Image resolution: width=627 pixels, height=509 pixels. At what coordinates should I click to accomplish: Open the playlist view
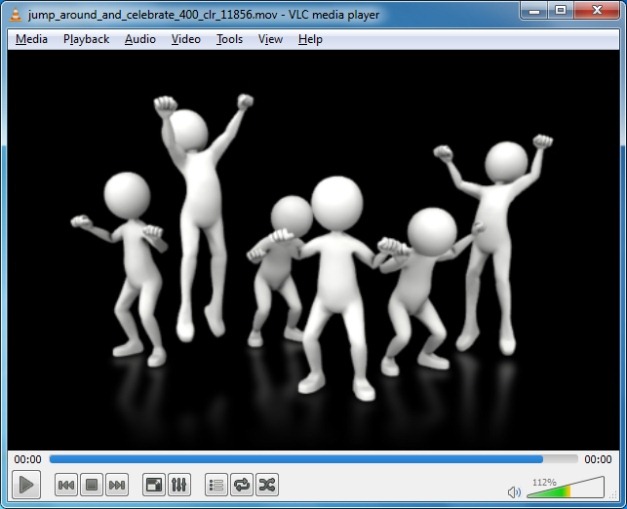pyautogui.click(x=215, y=486)
